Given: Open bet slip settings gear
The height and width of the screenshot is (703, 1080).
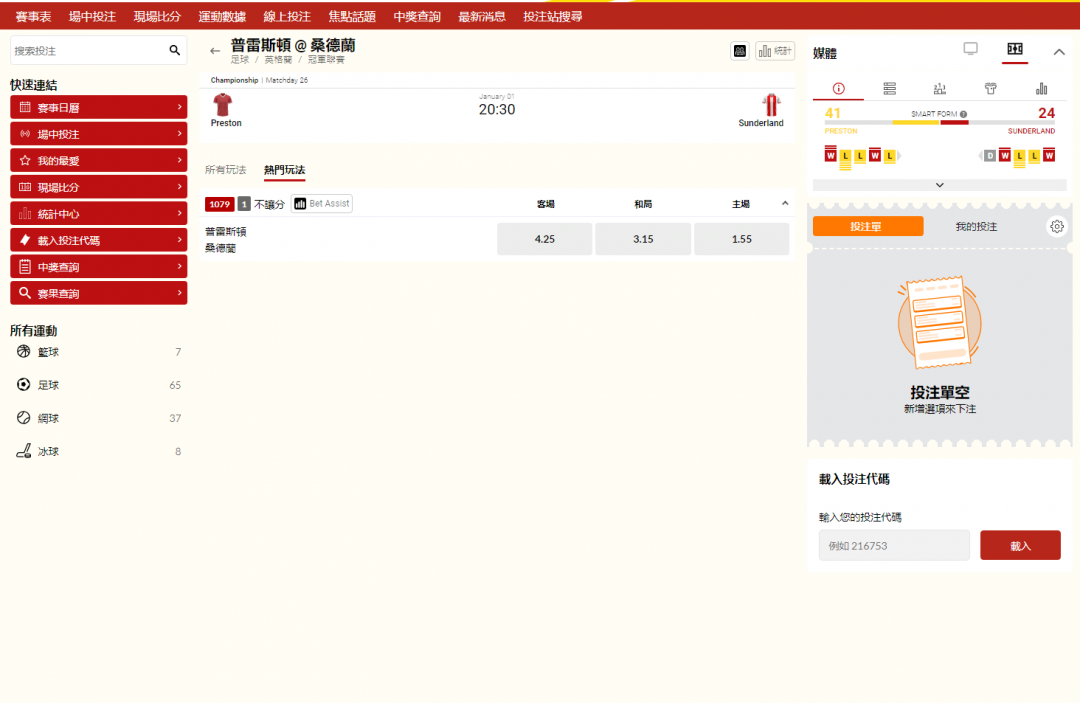Looking at the screenshot, I should tap(1057, 227).
